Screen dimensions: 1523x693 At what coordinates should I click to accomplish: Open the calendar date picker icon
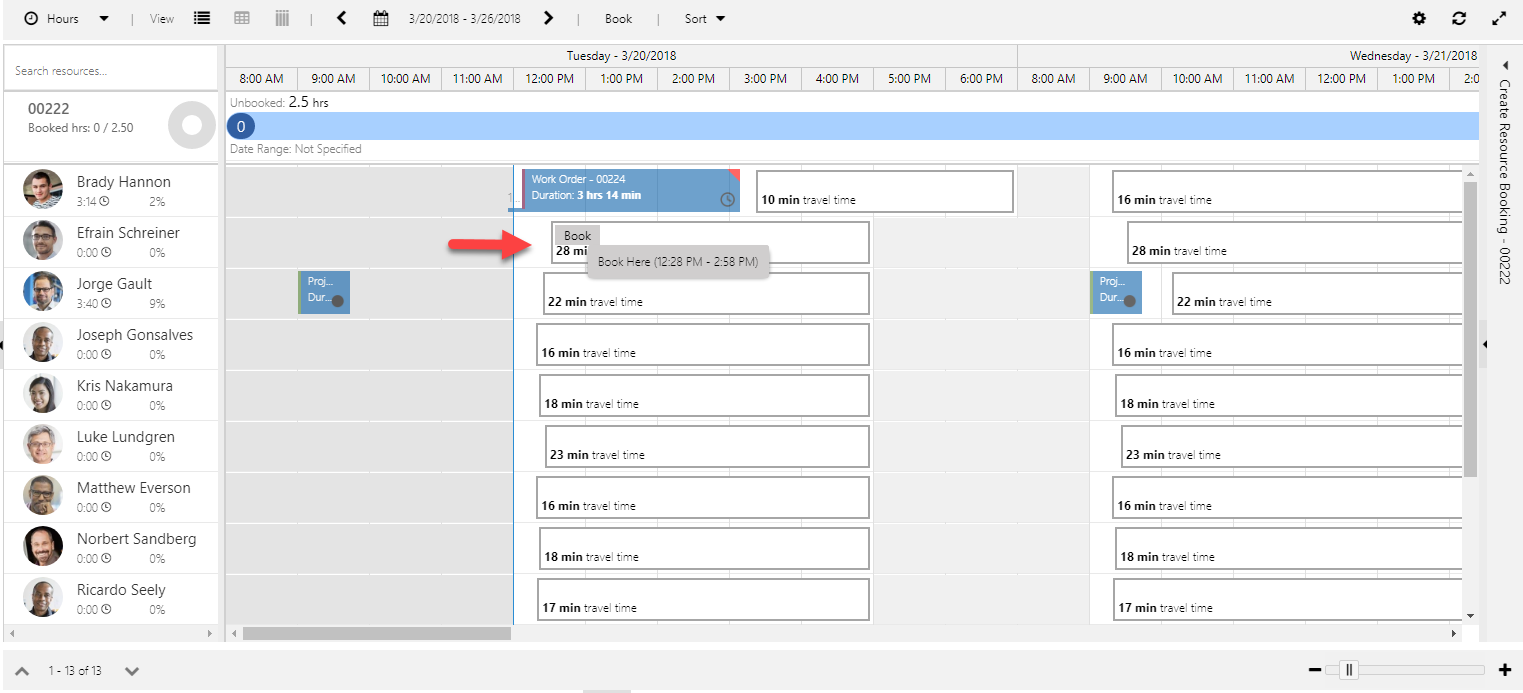click(x=381, y=18)
